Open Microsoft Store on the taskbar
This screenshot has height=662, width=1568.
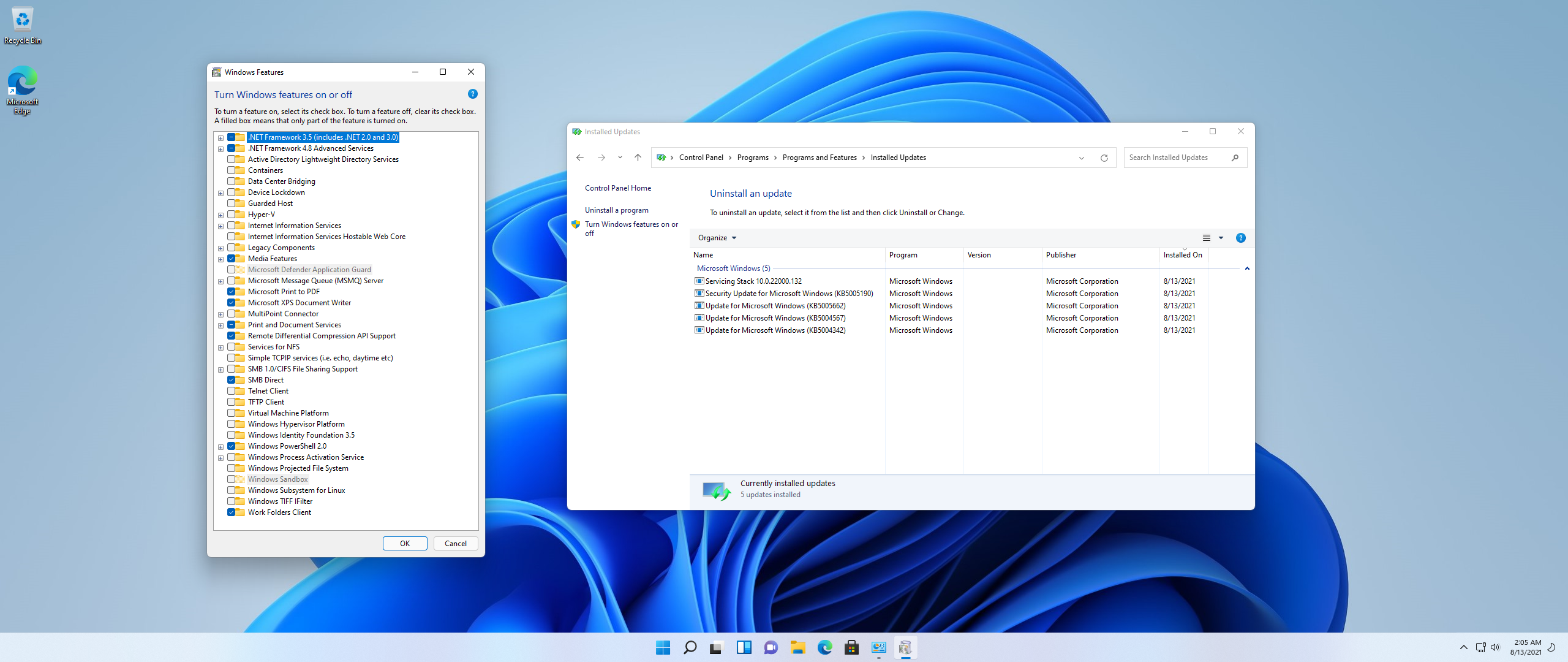(851, 647)
